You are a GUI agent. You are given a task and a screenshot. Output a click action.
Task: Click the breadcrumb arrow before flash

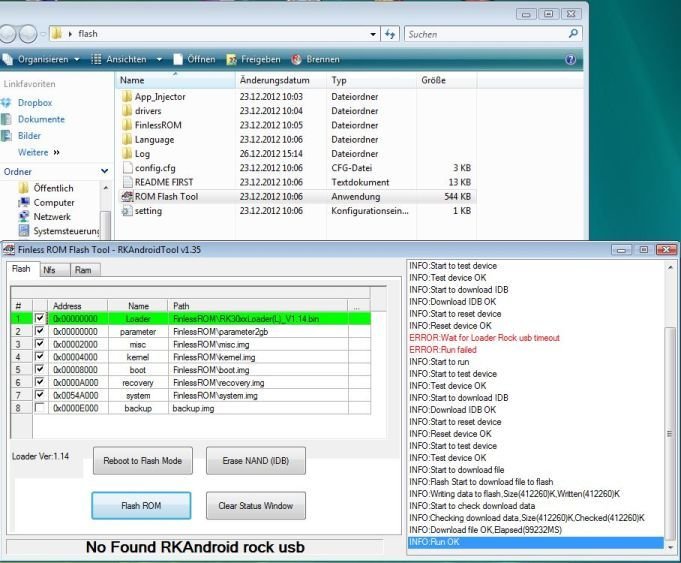[70, 34]
